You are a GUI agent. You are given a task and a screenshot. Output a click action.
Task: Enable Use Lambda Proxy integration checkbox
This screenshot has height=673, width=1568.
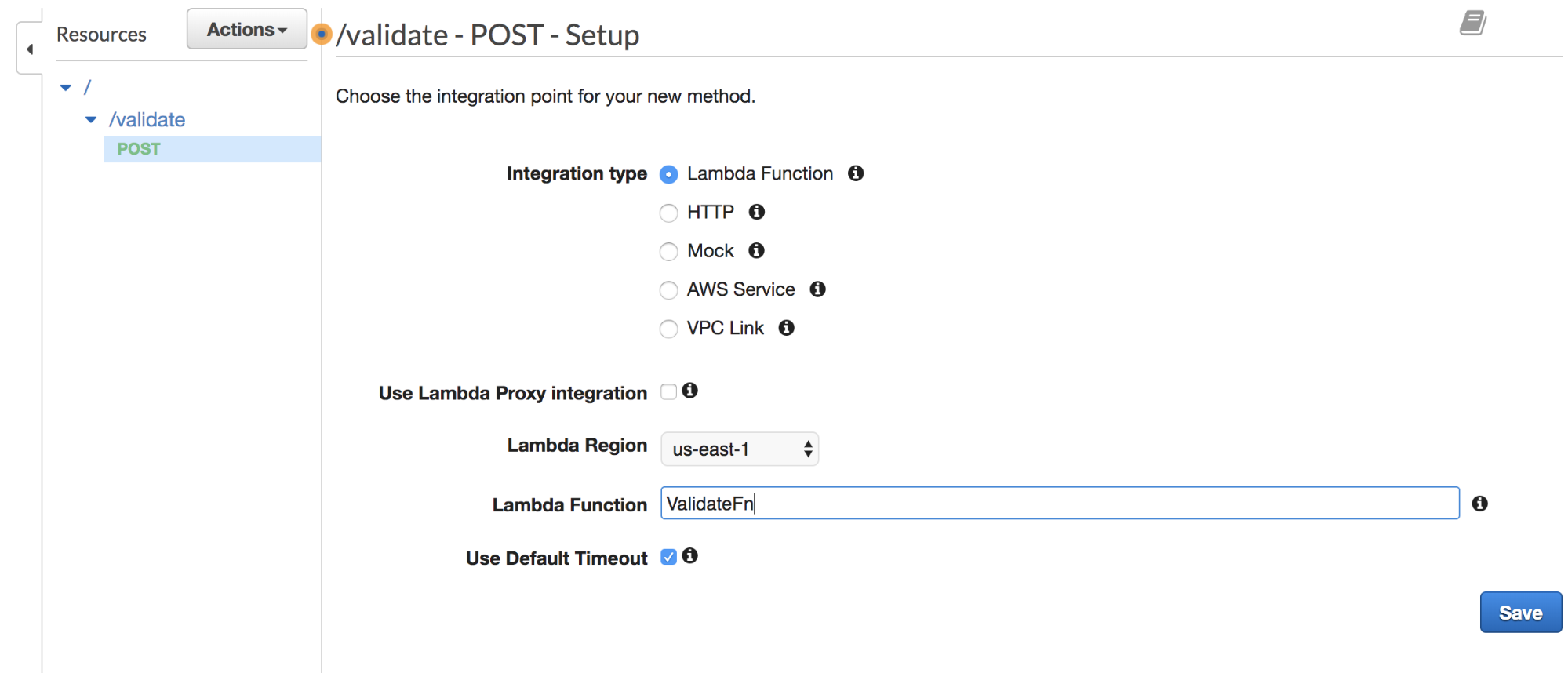tap(668, 391)
